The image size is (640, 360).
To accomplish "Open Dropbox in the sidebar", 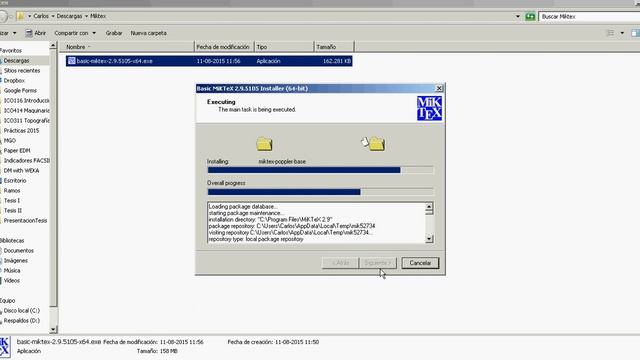I will (14, 81).
